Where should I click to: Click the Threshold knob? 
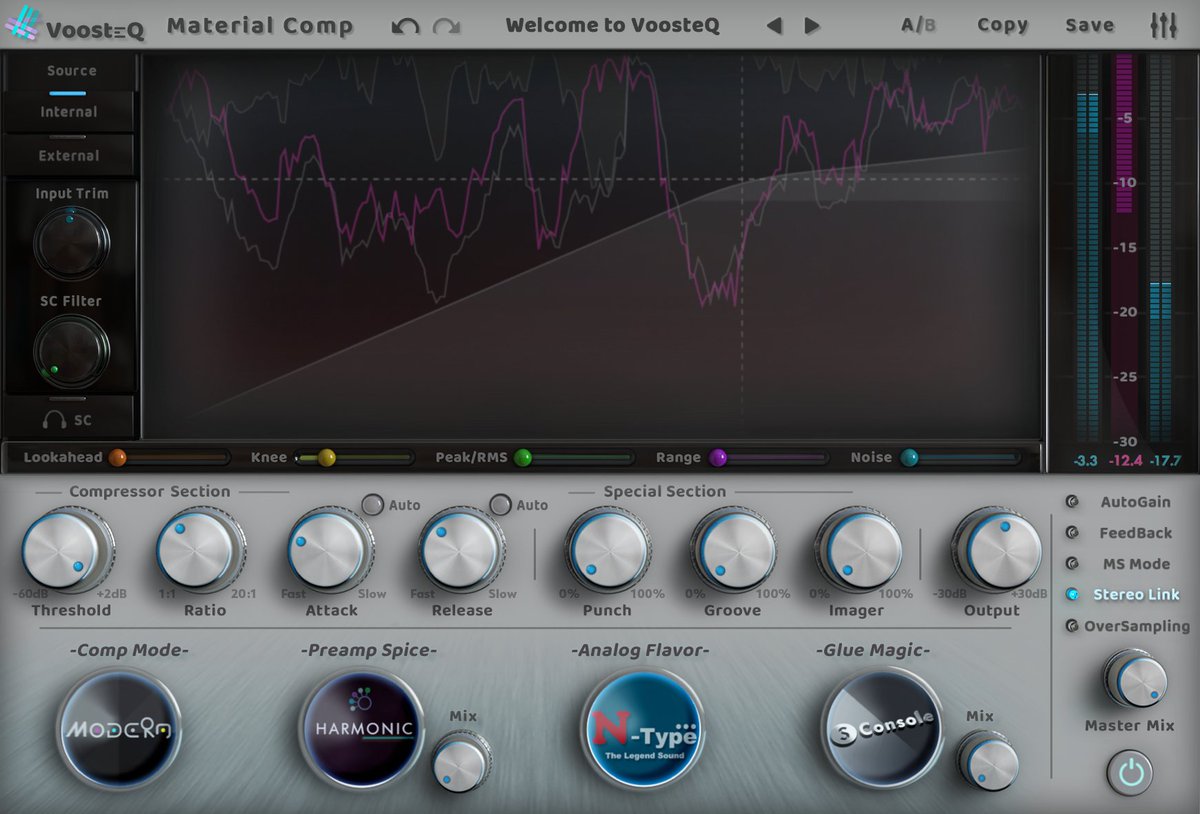coord(67,551)
